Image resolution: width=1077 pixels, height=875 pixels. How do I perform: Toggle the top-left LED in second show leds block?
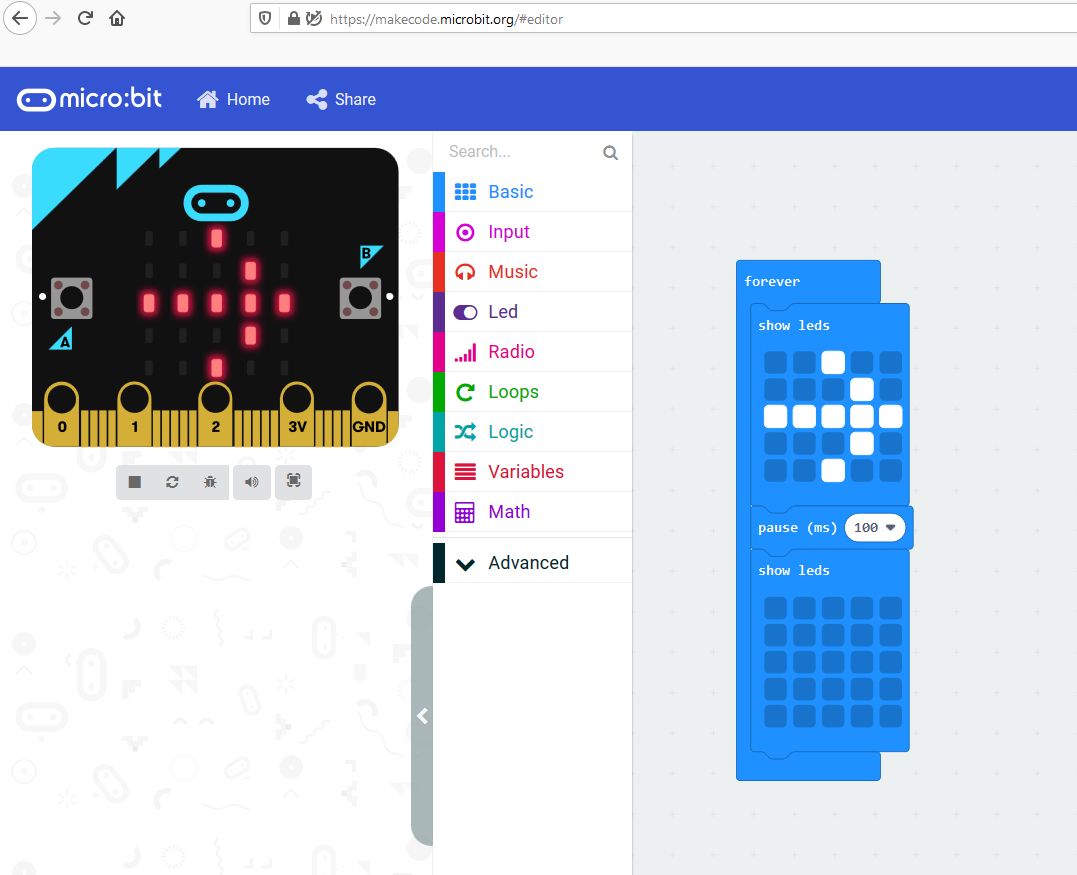775,608
